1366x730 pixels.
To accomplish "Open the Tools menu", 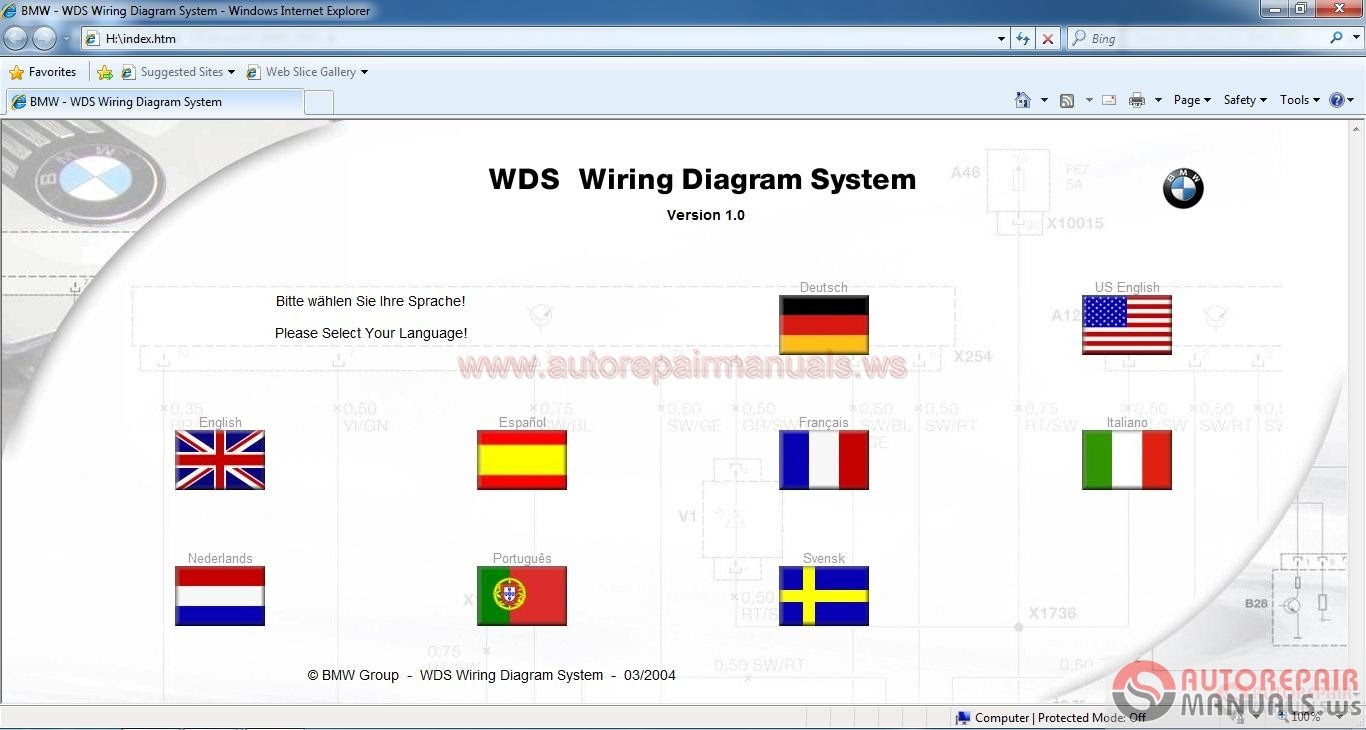I will click(x=1299, y=100).
